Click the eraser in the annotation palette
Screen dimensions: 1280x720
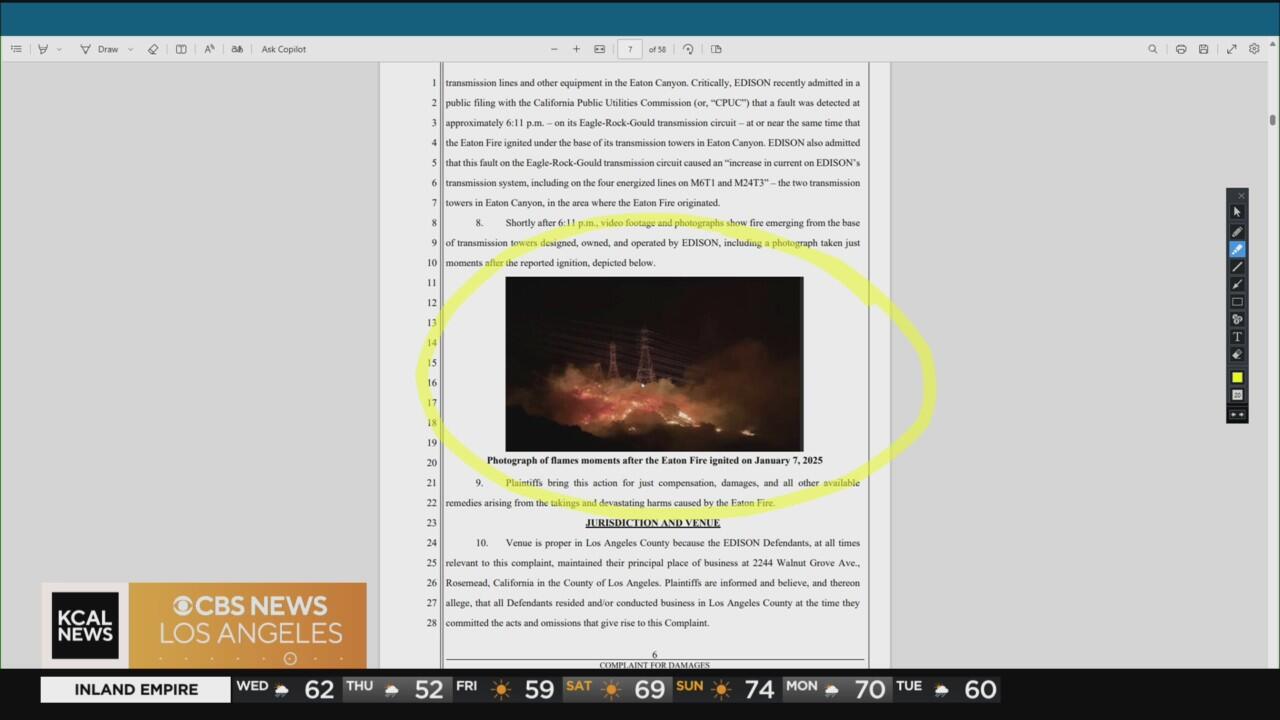point(1237,354)
